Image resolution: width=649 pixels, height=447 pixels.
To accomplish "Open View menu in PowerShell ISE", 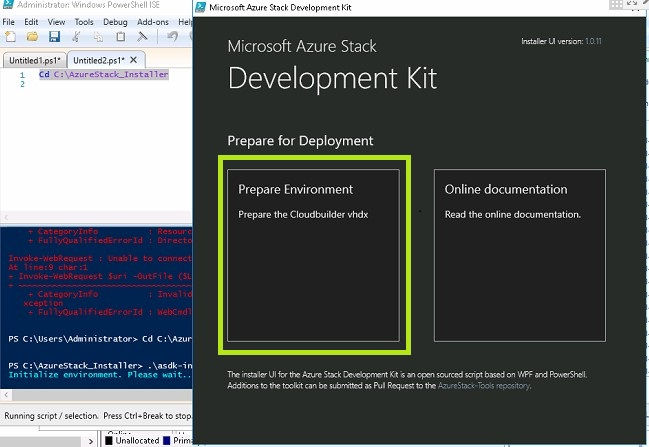I will [x=56, y=22].
